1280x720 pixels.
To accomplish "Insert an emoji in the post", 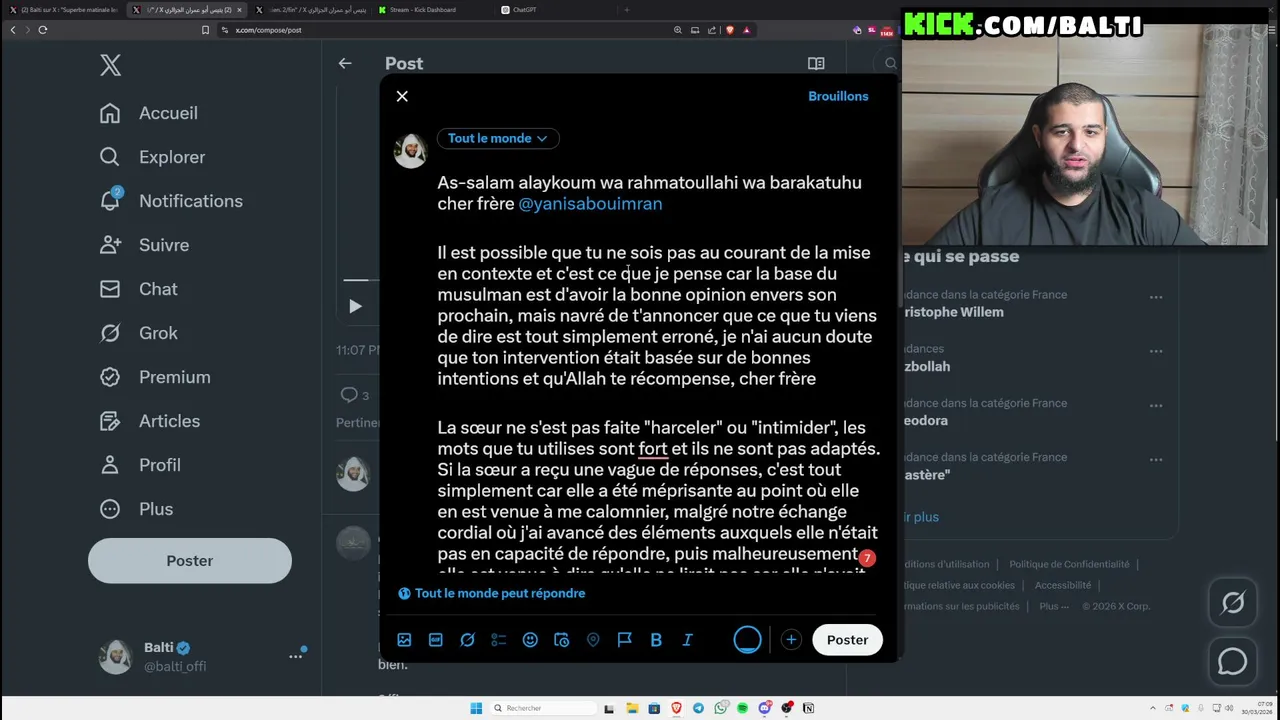I will (530, 640).
